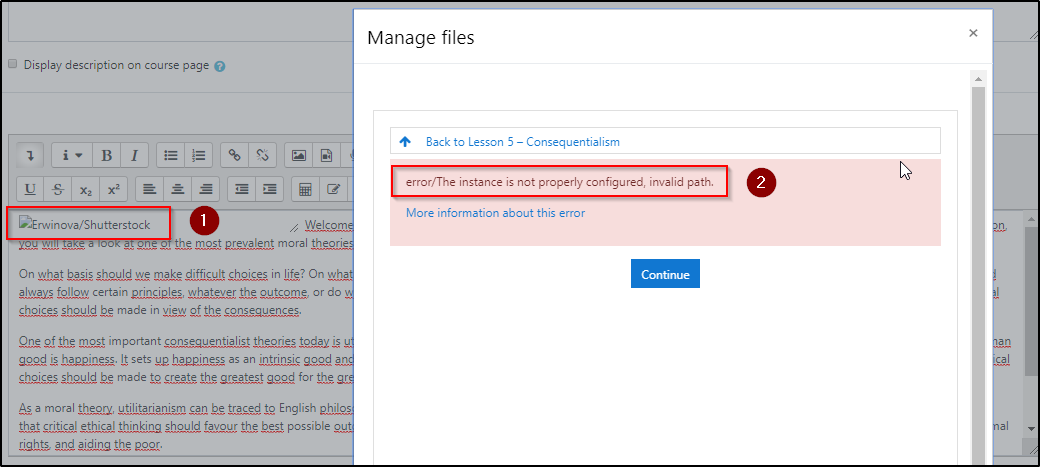Go back to Lesson 5 – Consequentialism

(522, 141)
